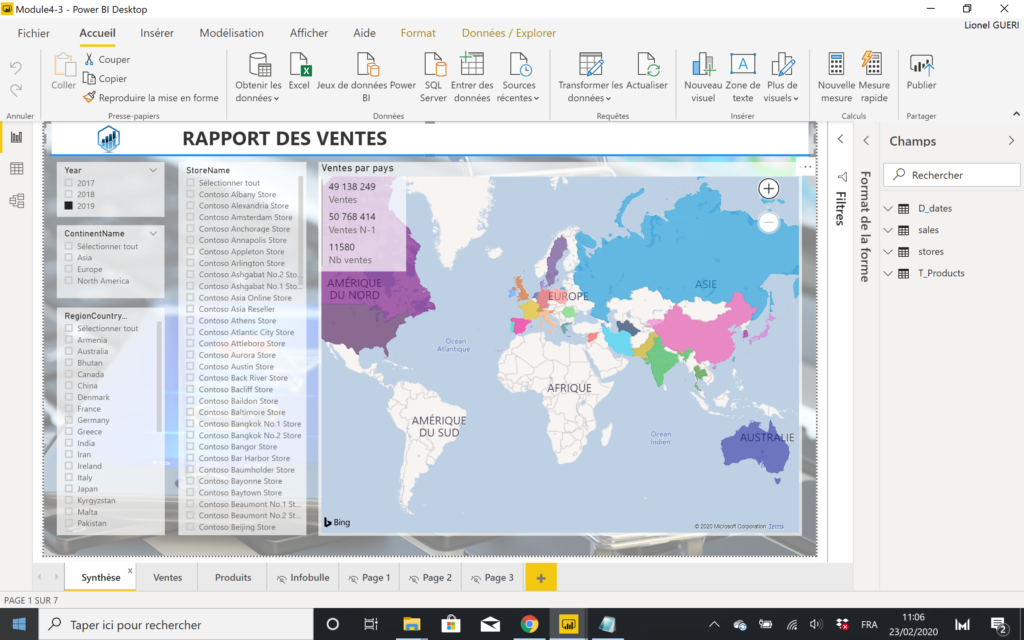Check the Europe continent checkbox
Screen dimensions: 1024x640
click(x=69, y=269)
